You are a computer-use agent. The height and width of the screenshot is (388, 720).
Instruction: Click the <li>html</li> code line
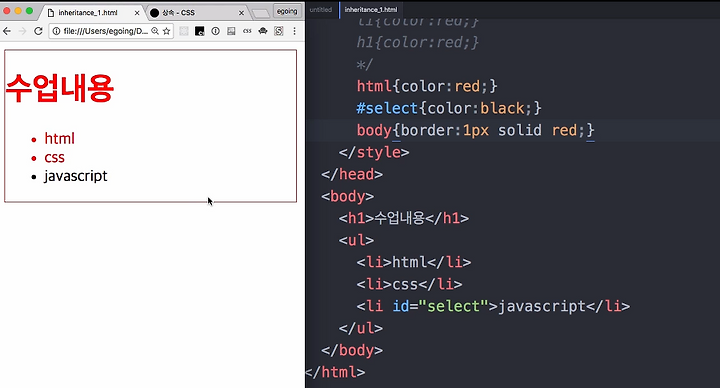pos(414,262)
